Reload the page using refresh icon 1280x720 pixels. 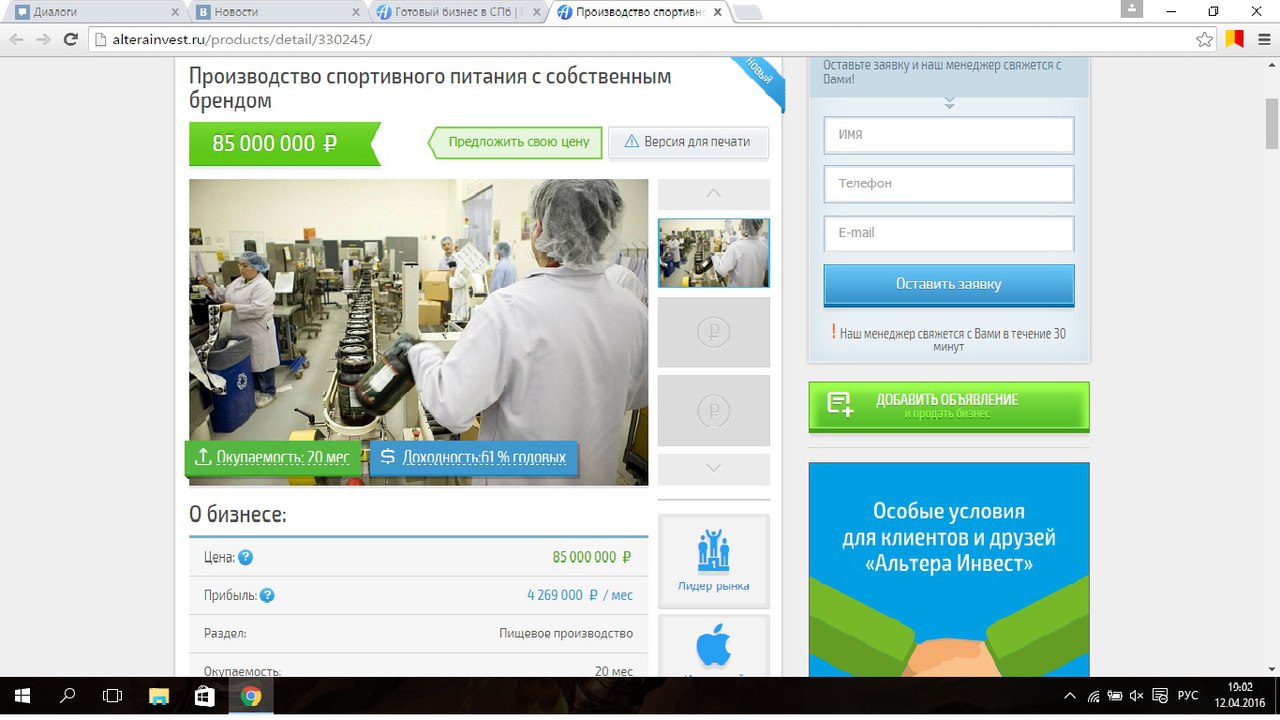coord(70,40)
